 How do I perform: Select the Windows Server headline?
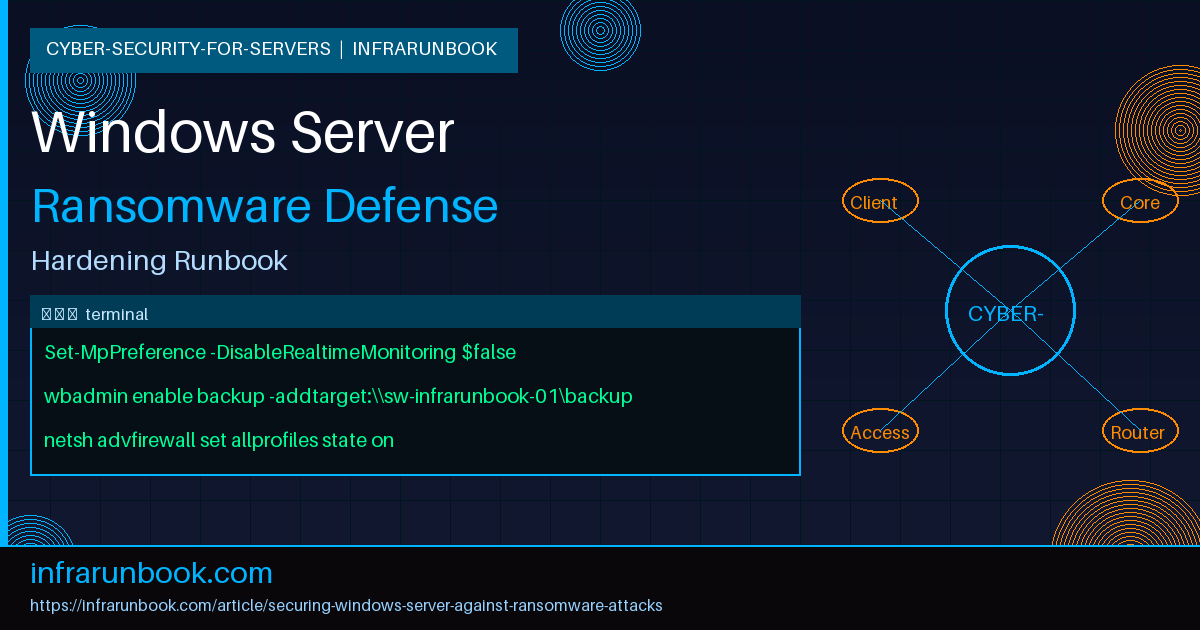click(243, 132)
